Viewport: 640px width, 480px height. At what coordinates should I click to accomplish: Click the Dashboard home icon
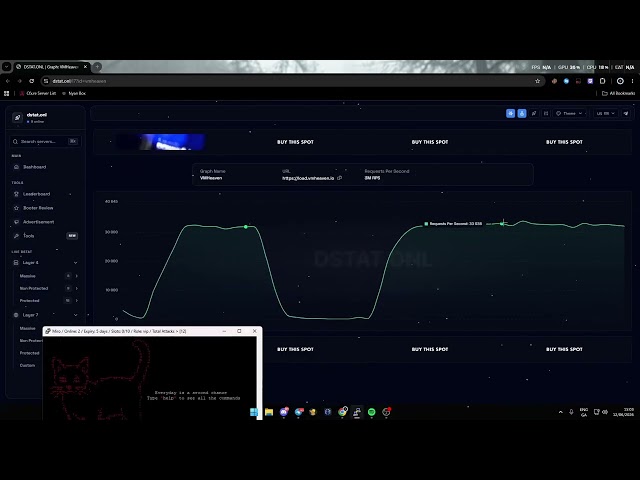(x=16, y=167)
